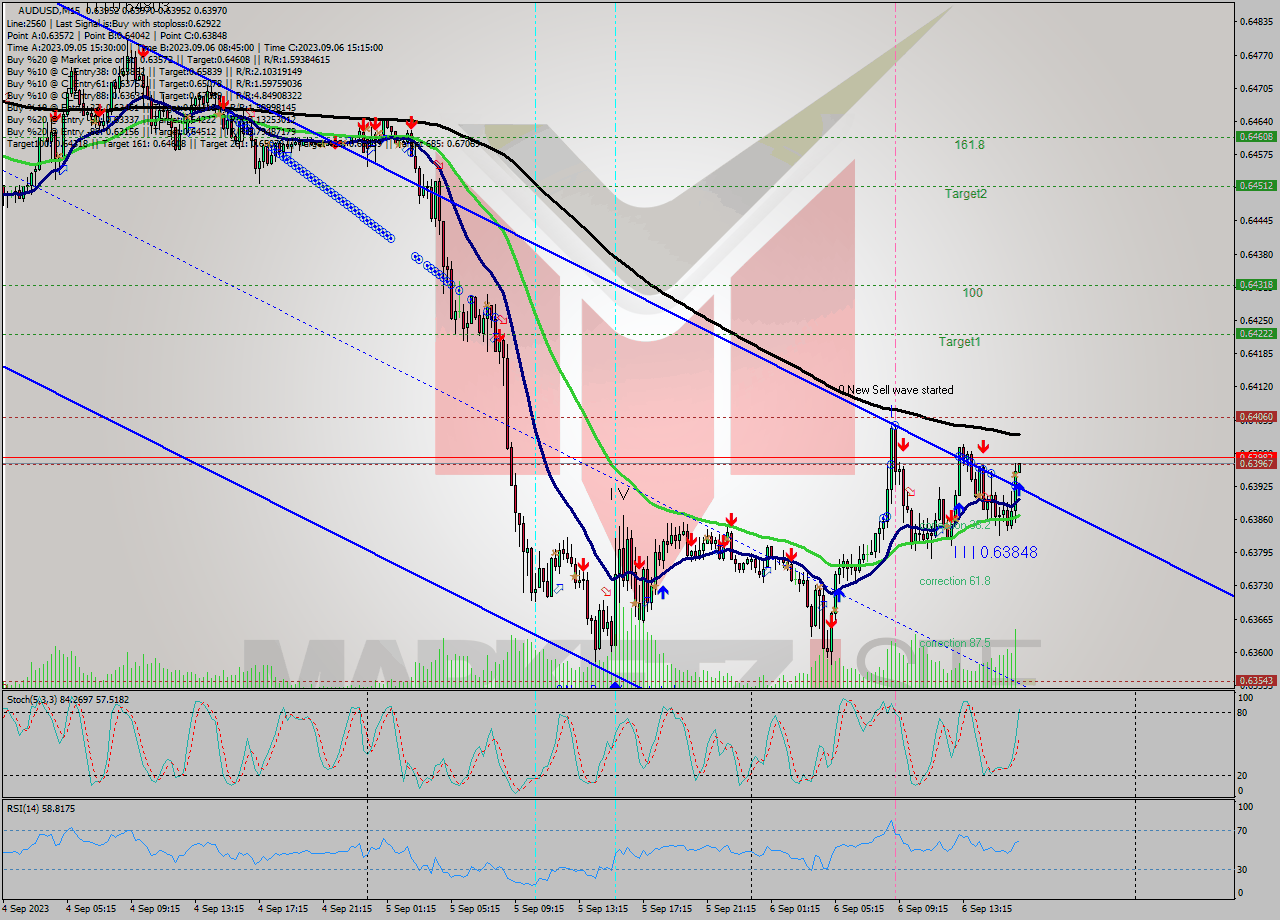Click the 80 level on the Stochastic scale
This screenshot has width=1280, height=920.
(x=1242, y=712)
